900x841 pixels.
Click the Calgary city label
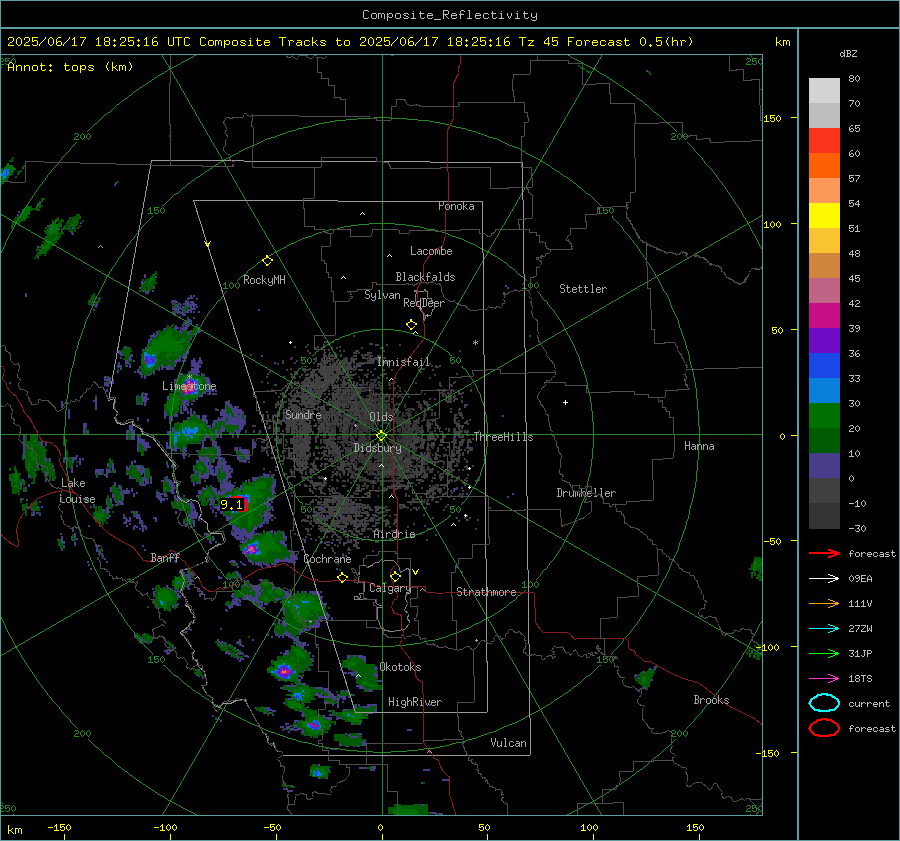tap(390, 588)
